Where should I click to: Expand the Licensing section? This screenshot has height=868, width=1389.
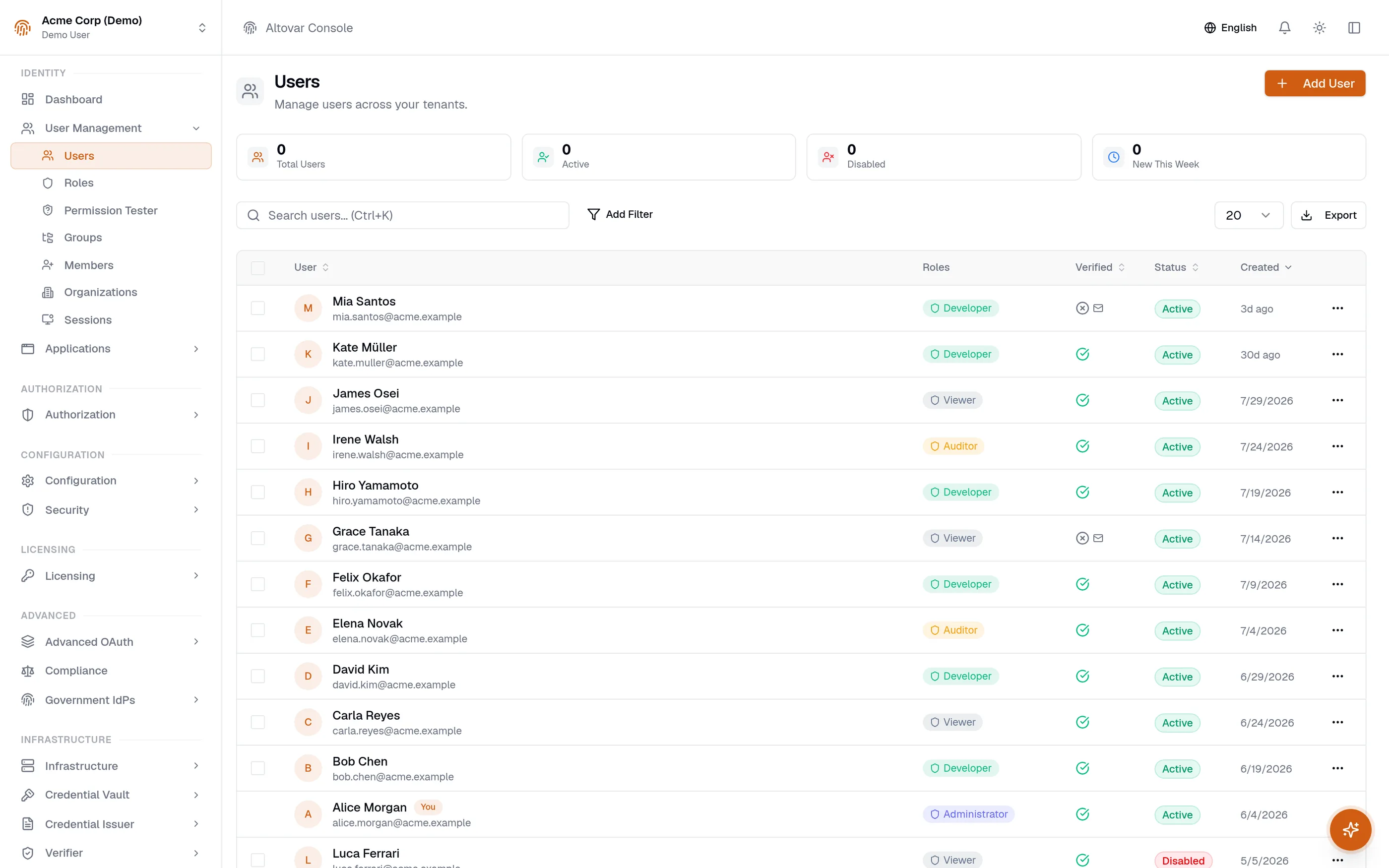111,576
